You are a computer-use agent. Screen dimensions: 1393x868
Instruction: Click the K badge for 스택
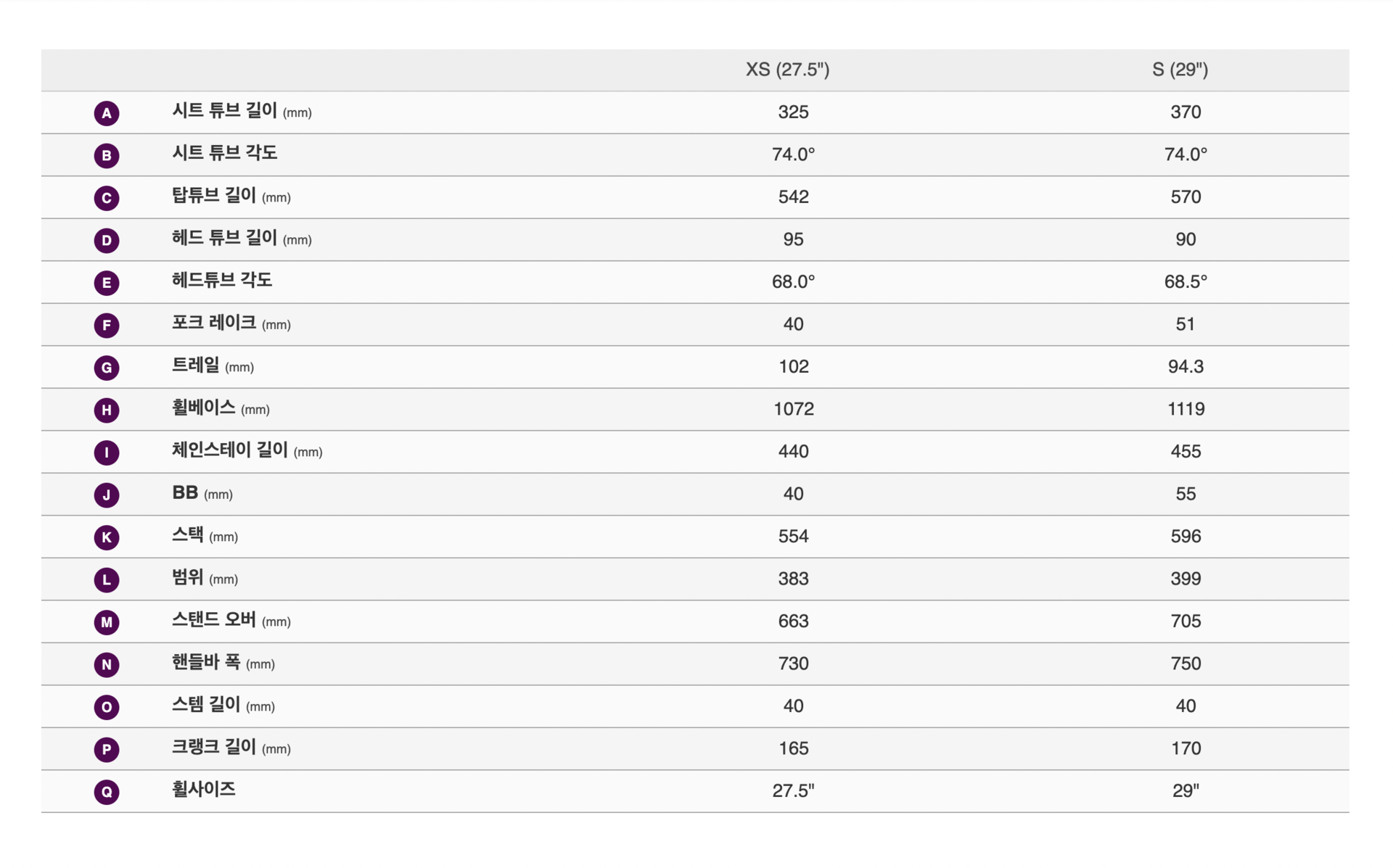107,537
